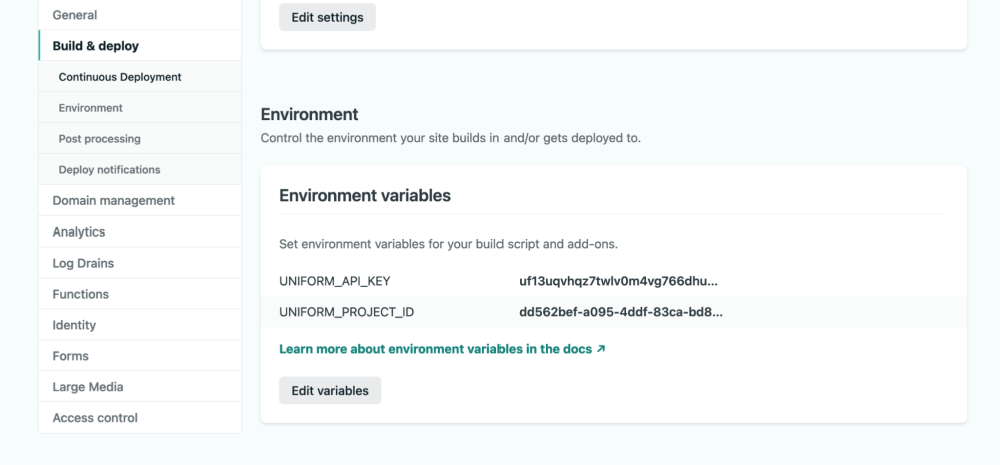Viewport: 1000px width, 465px height.
Task: Click the Edit settings button
Action: click(x=327, y=17)
